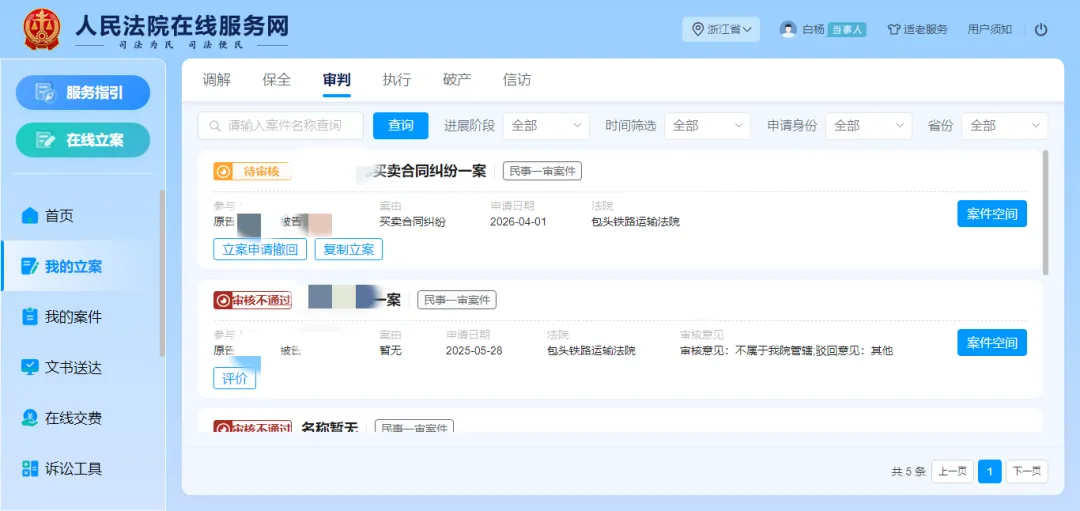Open the 浙江省 province dropdown
Screen dimensions: 1080x511
721,30
